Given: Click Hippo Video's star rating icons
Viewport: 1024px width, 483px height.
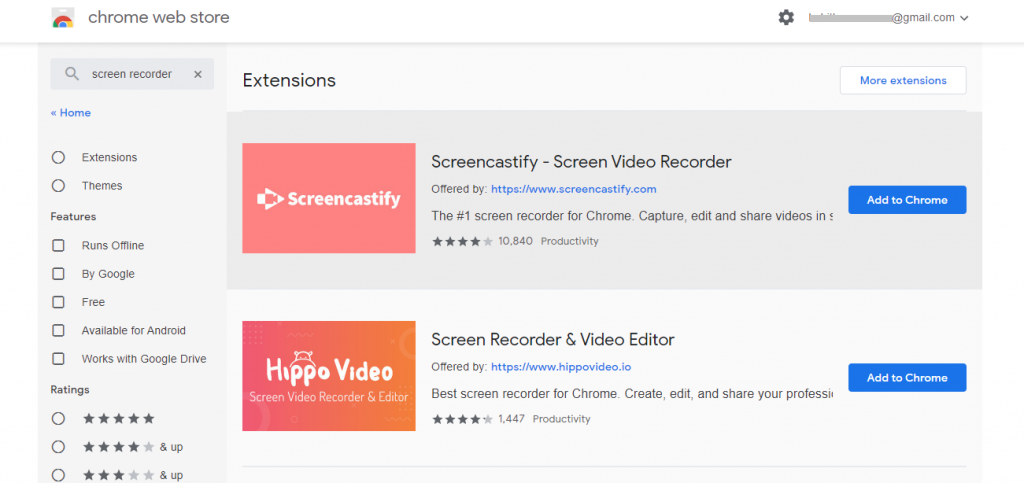Looking at the screenshot, I should [x=462, y=419].
